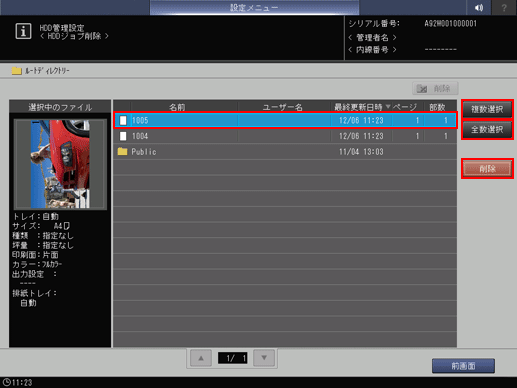Image resolution: width=517 pixels, height=388 pixels.
Task: Go to next page with down arrow
Action: click(264, 358)
